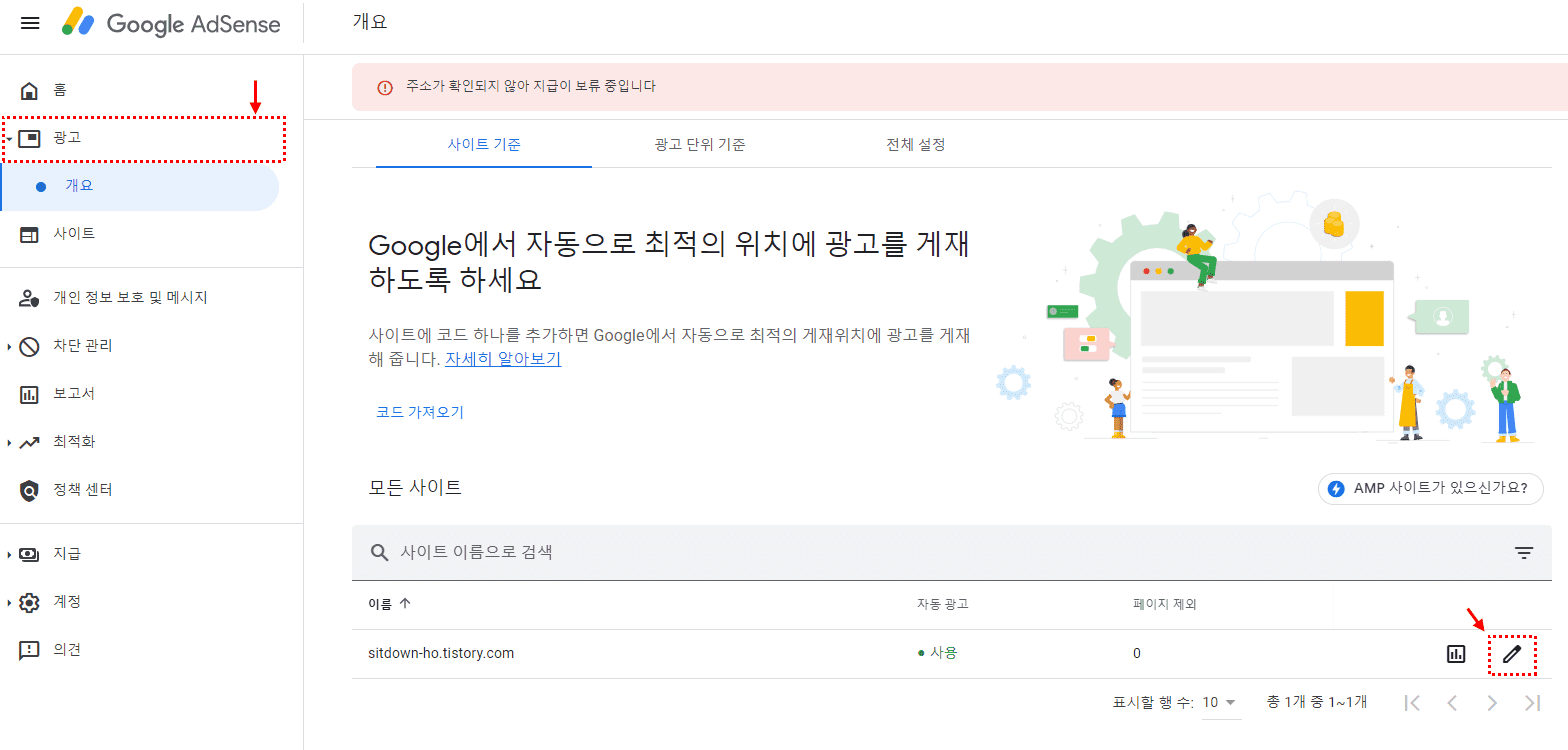Switch to the 전체 설정 tab
The height and width of the screenshot is (750, 1568).
click(916, 144)
